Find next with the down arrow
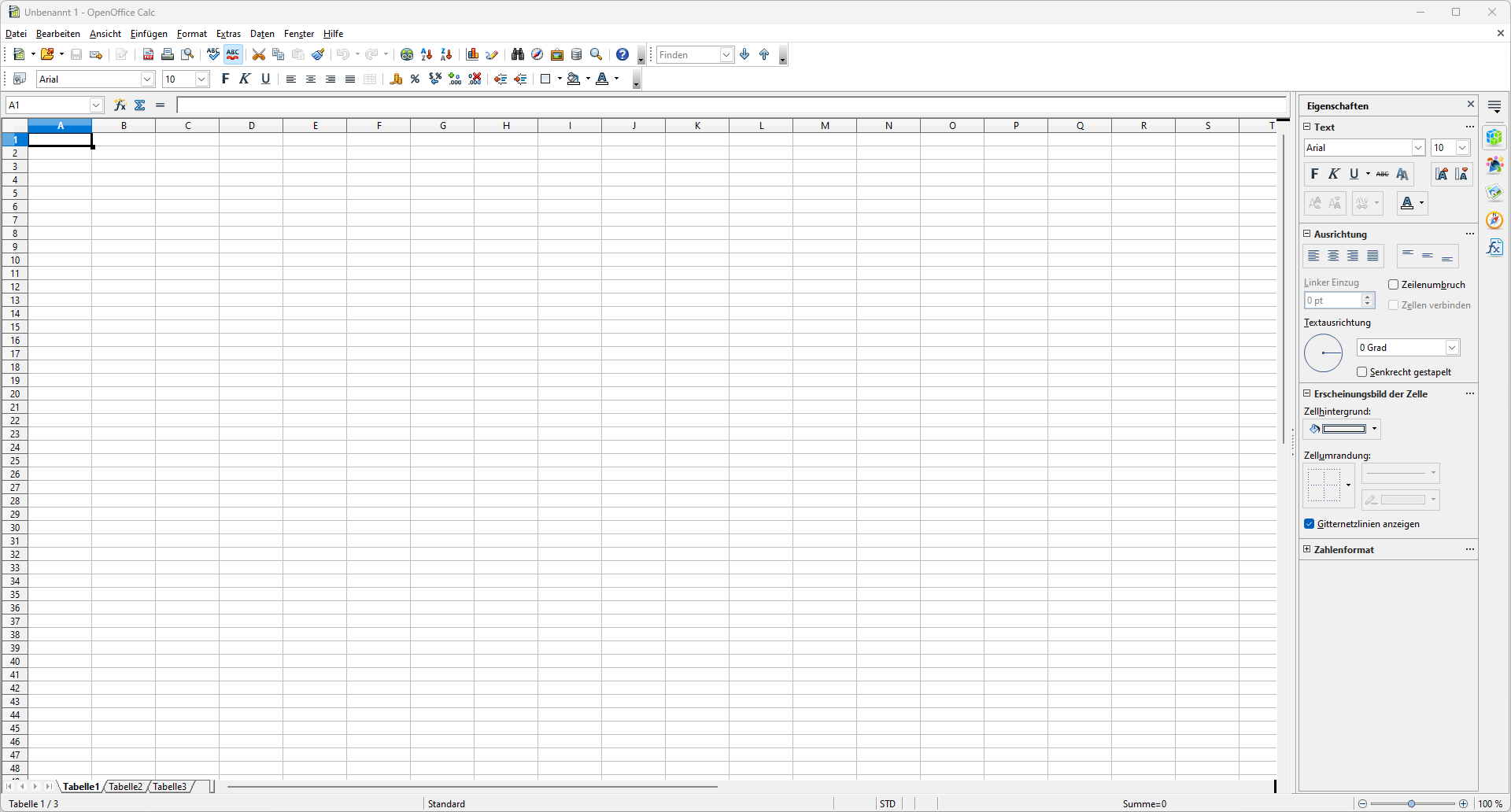The image size is (1511, 812). coord(744,54)
